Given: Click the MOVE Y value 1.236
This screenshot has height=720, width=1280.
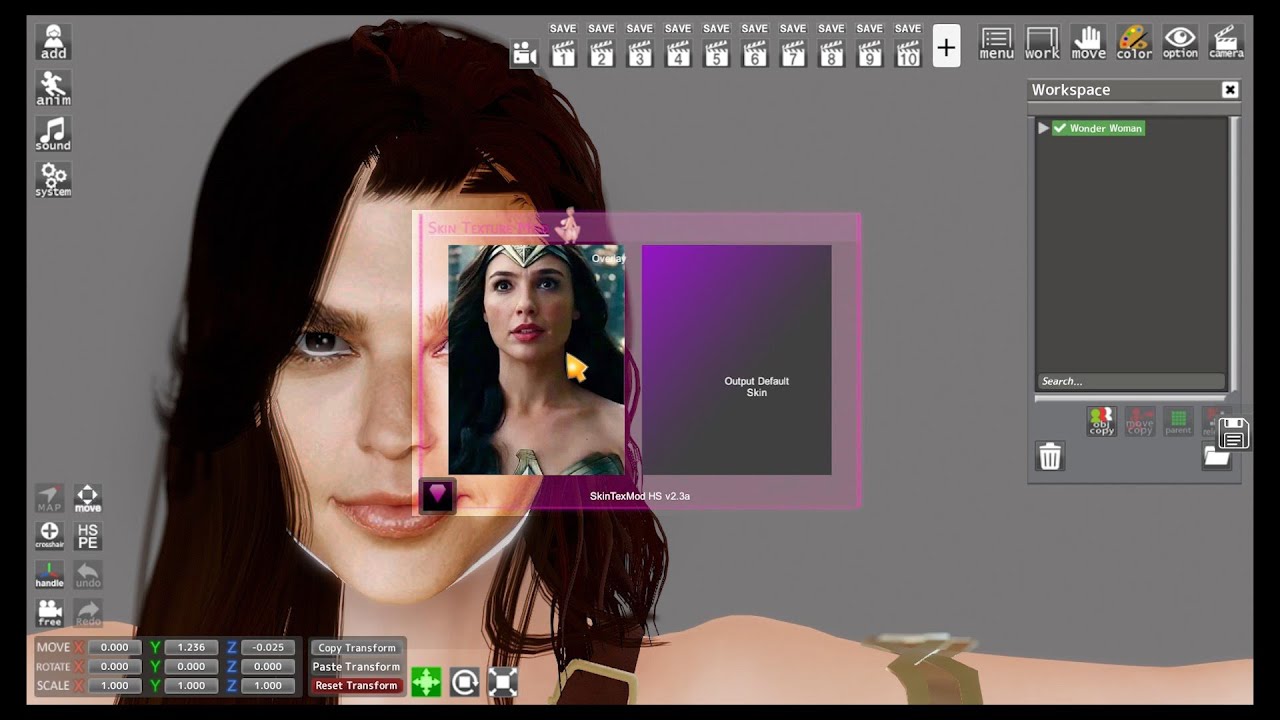Looking at the screenshot, I should tap(191, 647).
